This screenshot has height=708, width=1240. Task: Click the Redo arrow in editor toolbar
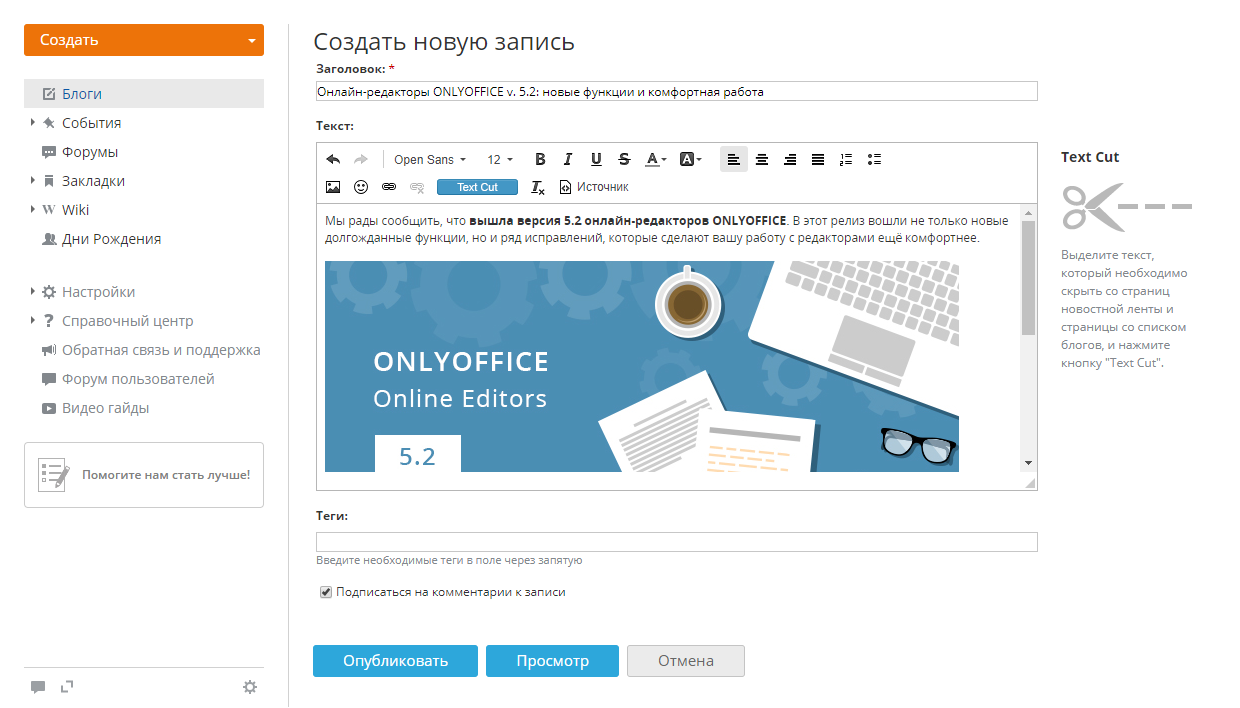click(x=361, y=159)
